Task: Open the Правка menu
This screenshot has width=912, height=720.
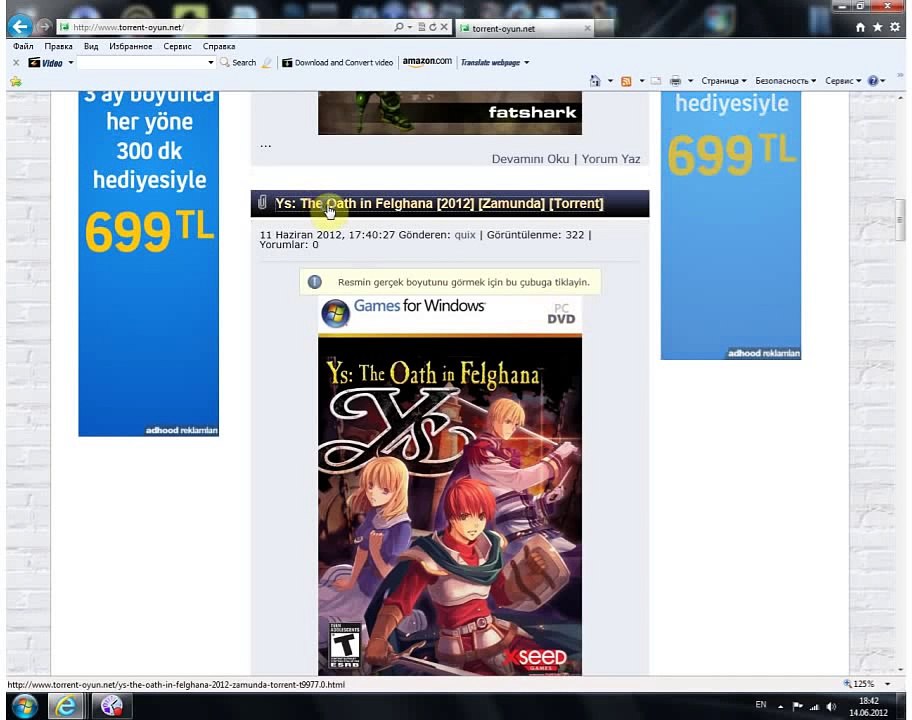Action: 58,46
